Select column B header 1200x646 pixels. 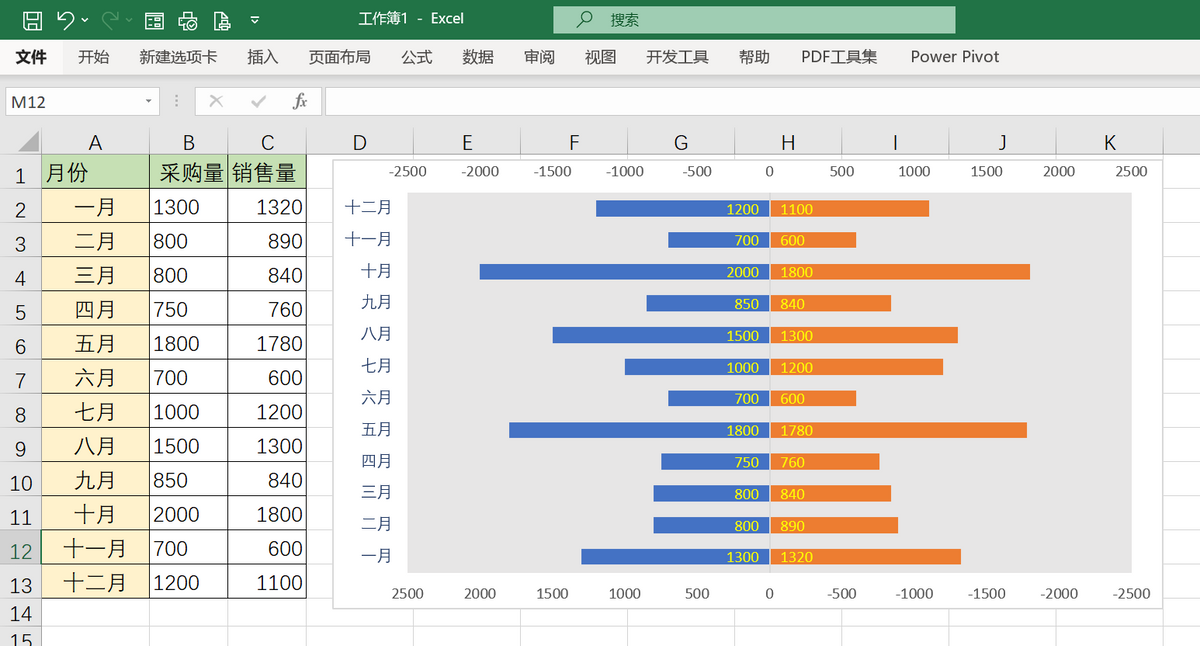click(x=188, y=142)
